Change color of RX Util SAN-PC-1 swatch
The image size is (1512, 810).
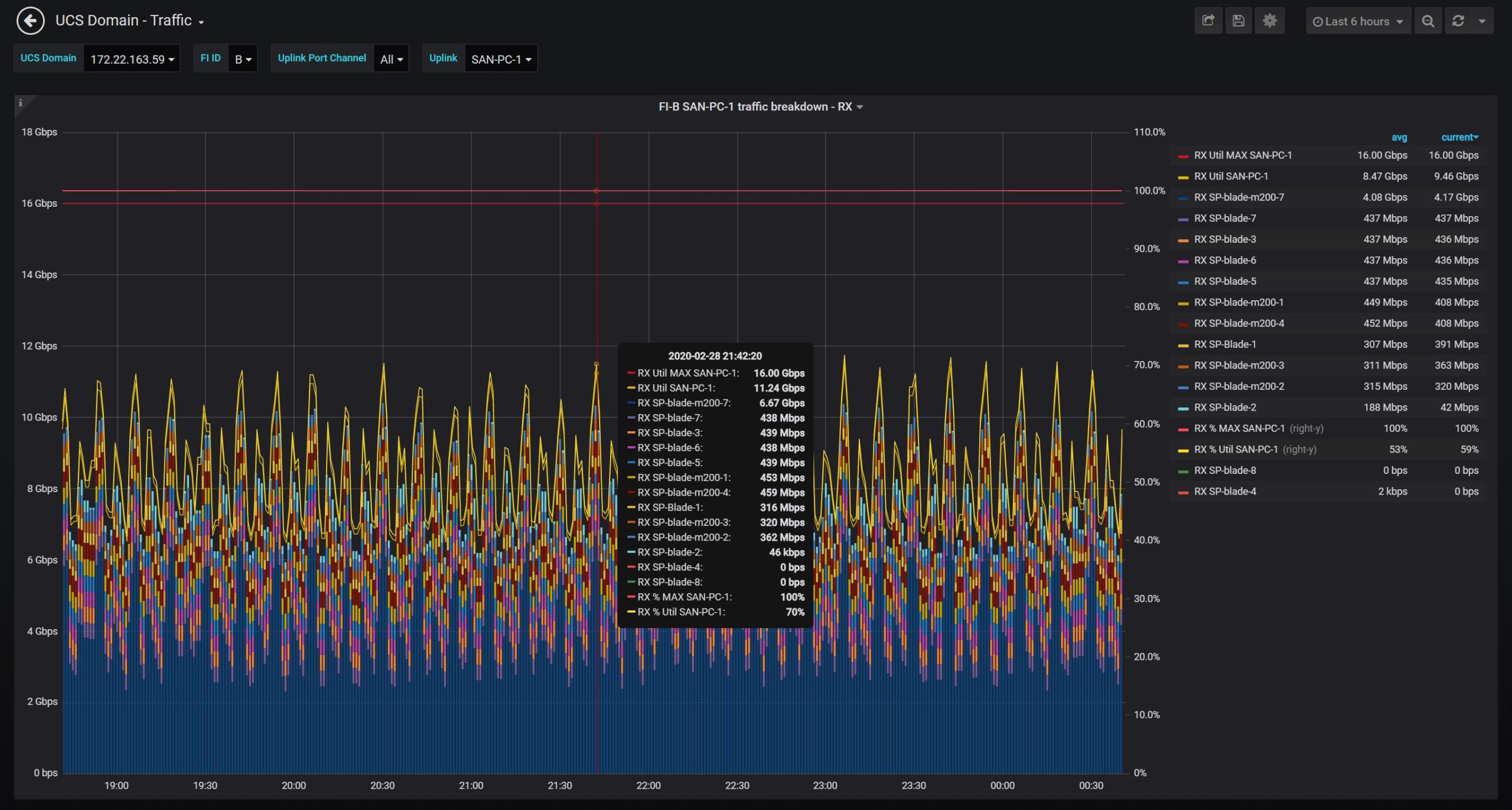pyautogui.click(x=1183, y=177)
